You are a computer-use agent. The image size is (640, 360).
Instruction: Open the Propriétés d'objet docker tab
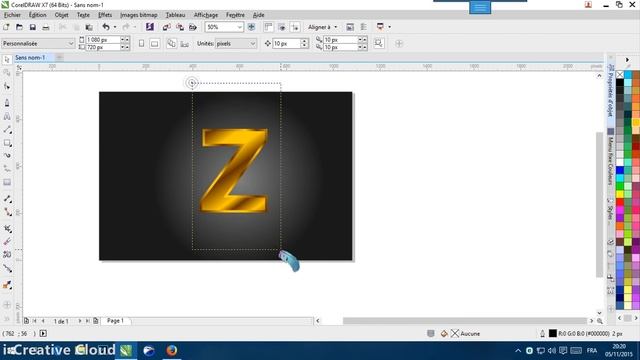coord(611,90)
